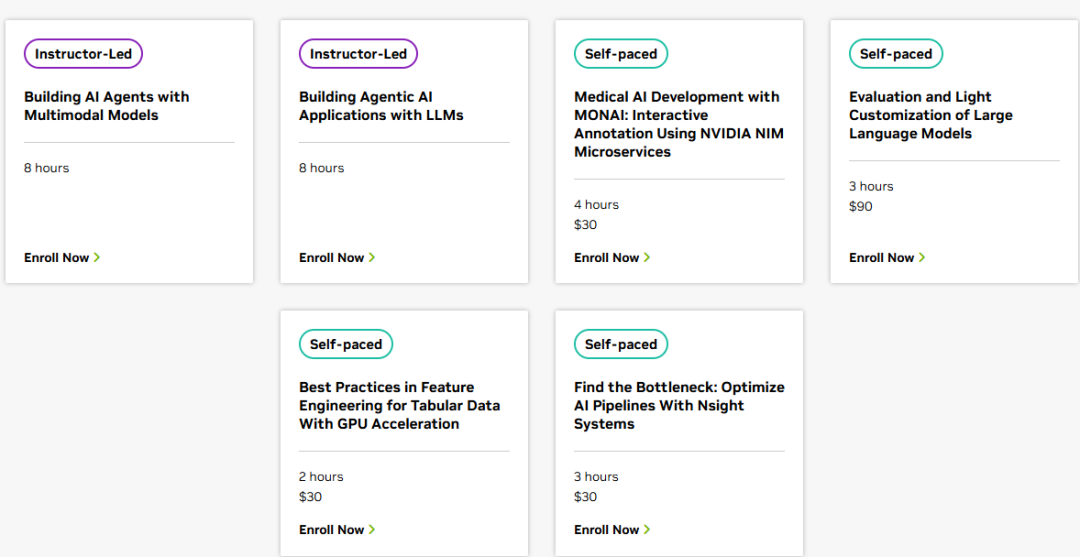
Task: Open the Building Agentic AI Applications with LLMs title
Action: tap(380, 106)
